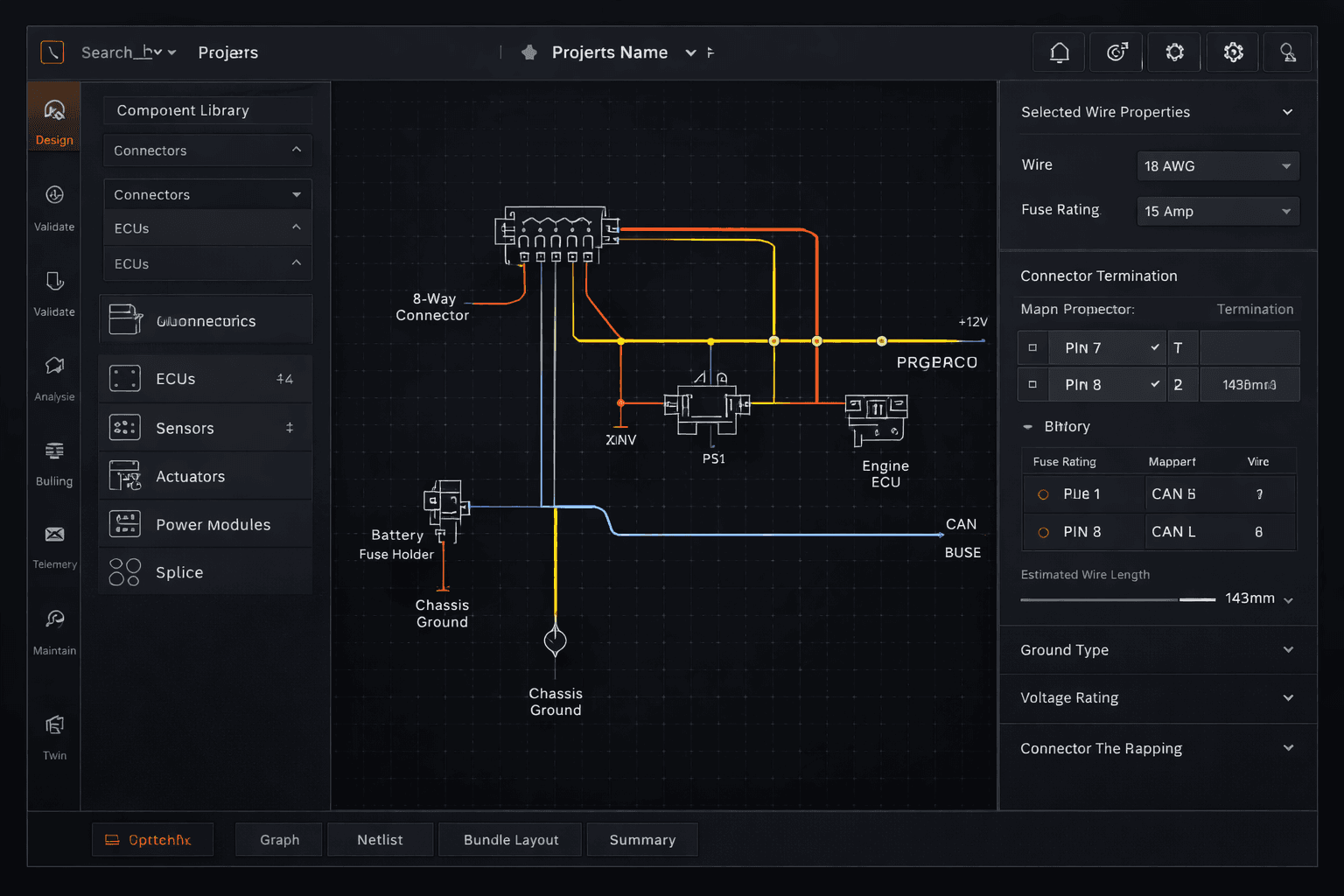Open the Validate sidebar panel
This screenshot has height=896, width=1344.
[53, 206]
